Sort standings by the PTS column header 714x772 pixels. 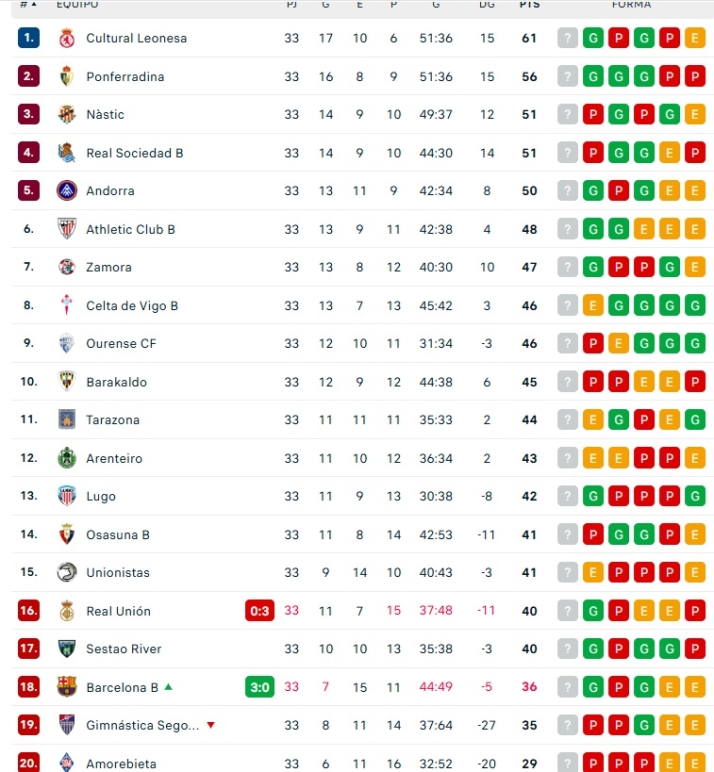(529, 4)
